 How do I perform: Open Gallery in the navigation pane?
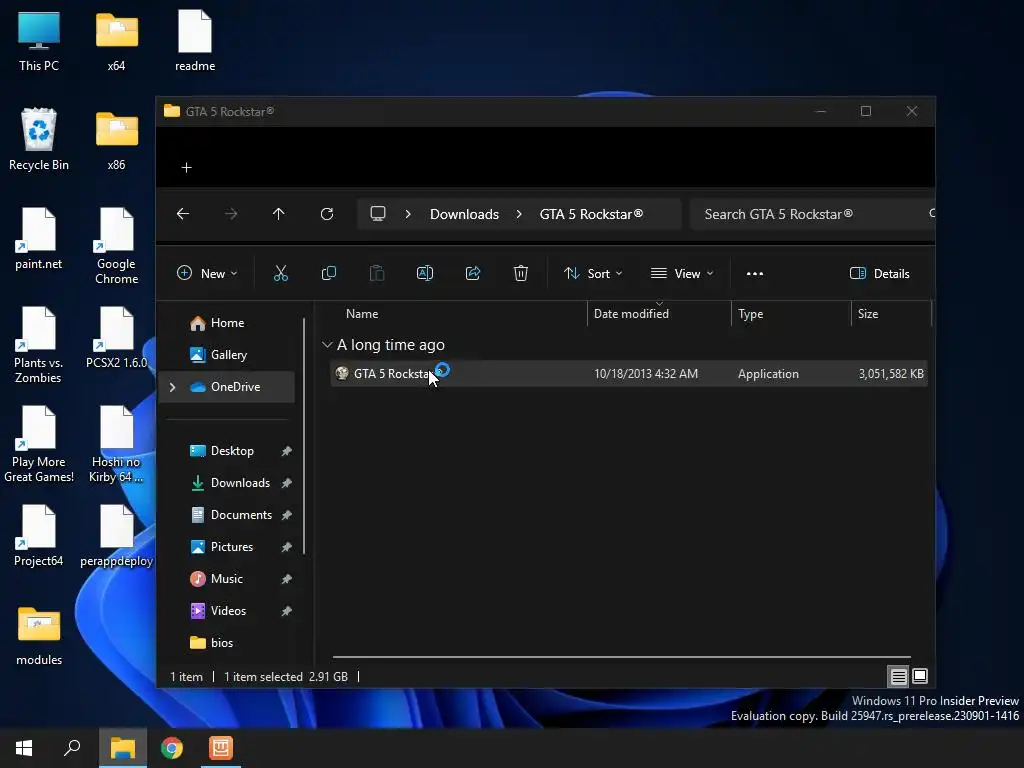tap(228, 355)
